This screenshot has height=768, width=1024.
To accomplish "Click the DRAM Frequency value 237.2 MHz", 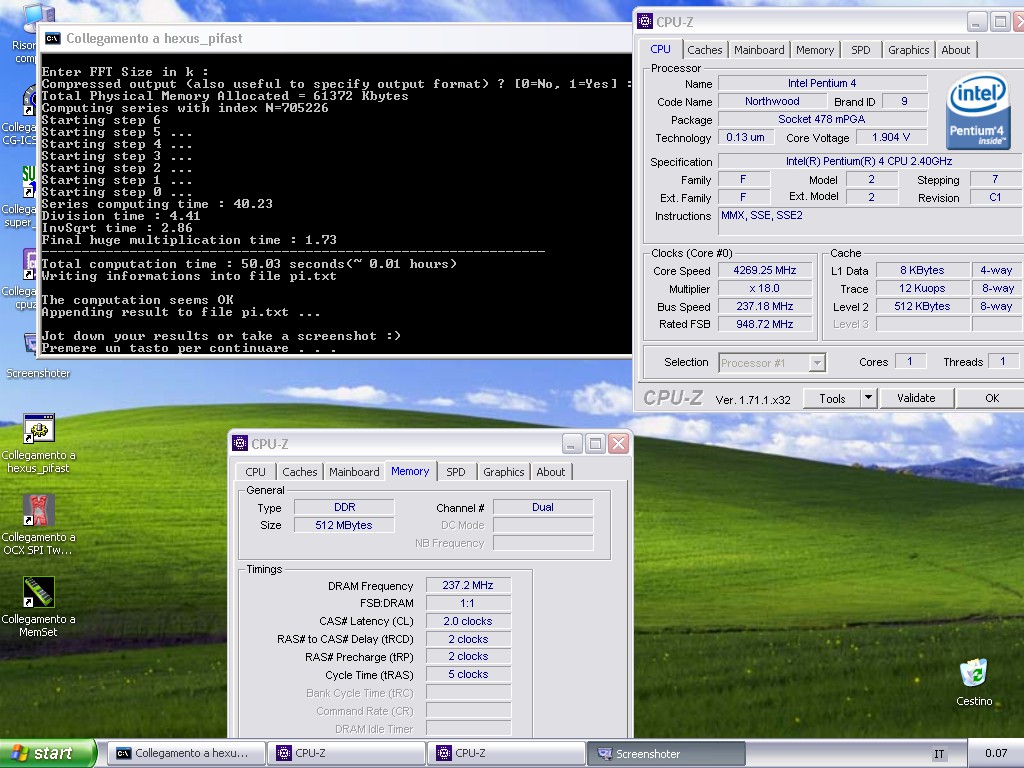I will click(x=468, y=585).
